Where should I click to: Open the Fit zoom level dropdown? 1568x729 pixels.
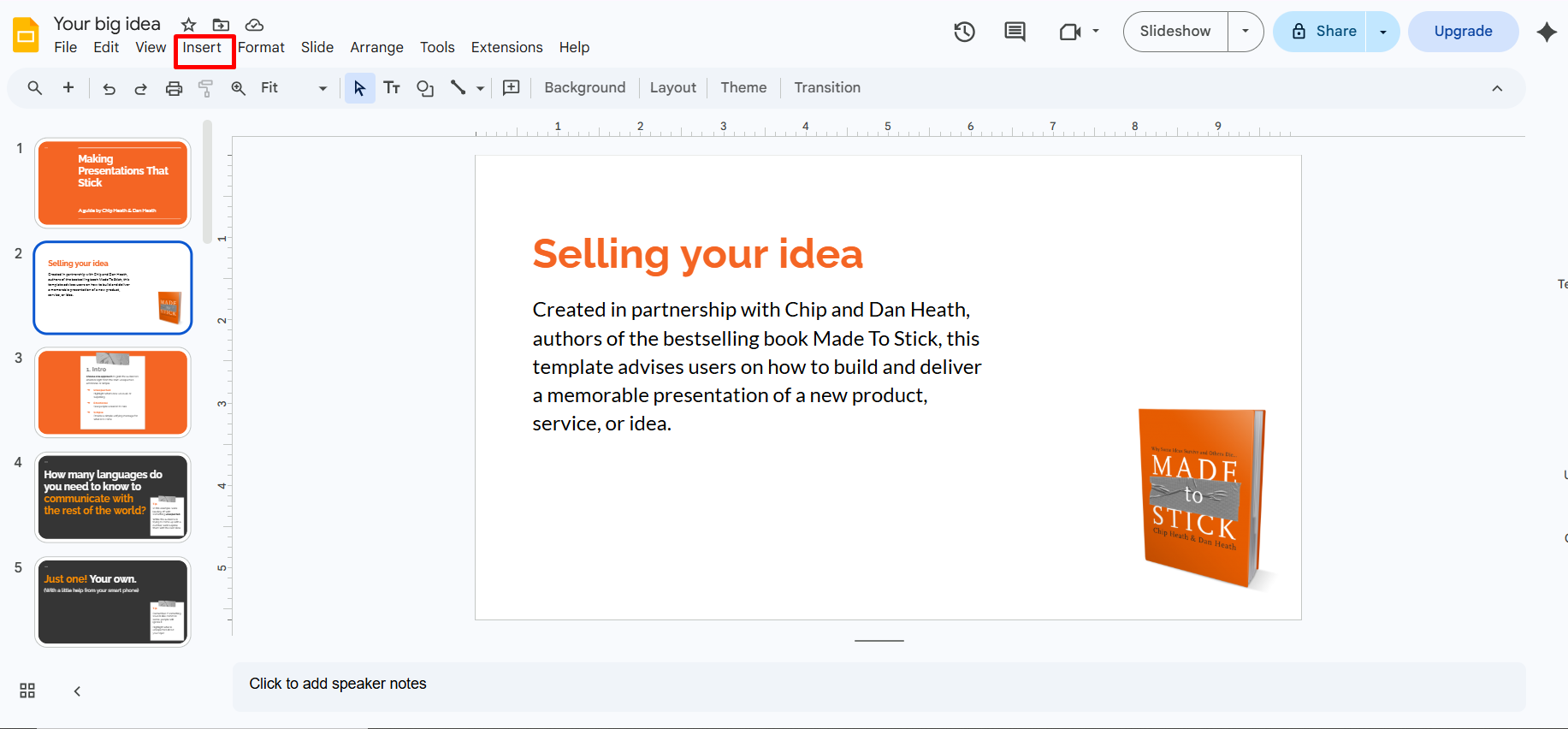[293, 88]
